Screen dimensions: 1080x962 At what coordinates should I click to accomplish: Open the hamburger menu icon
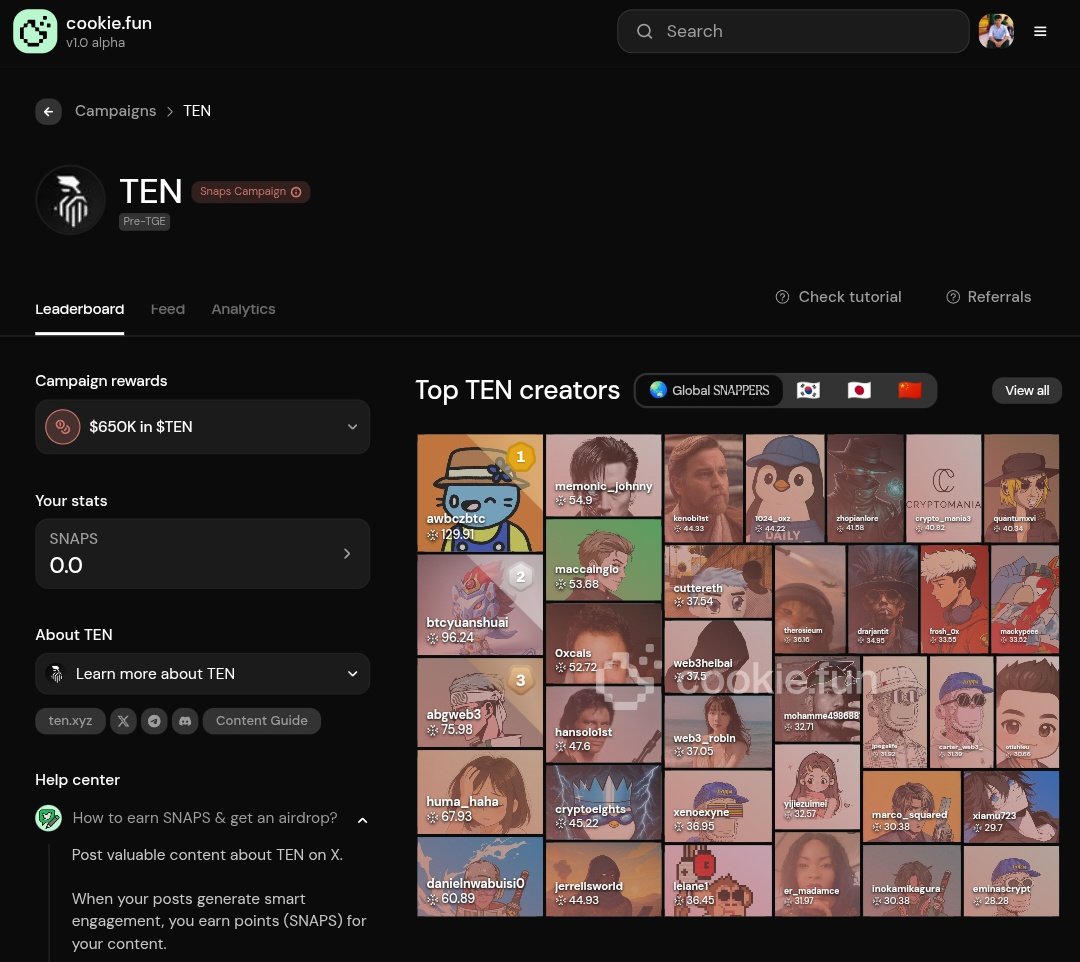coord(1040,31)
